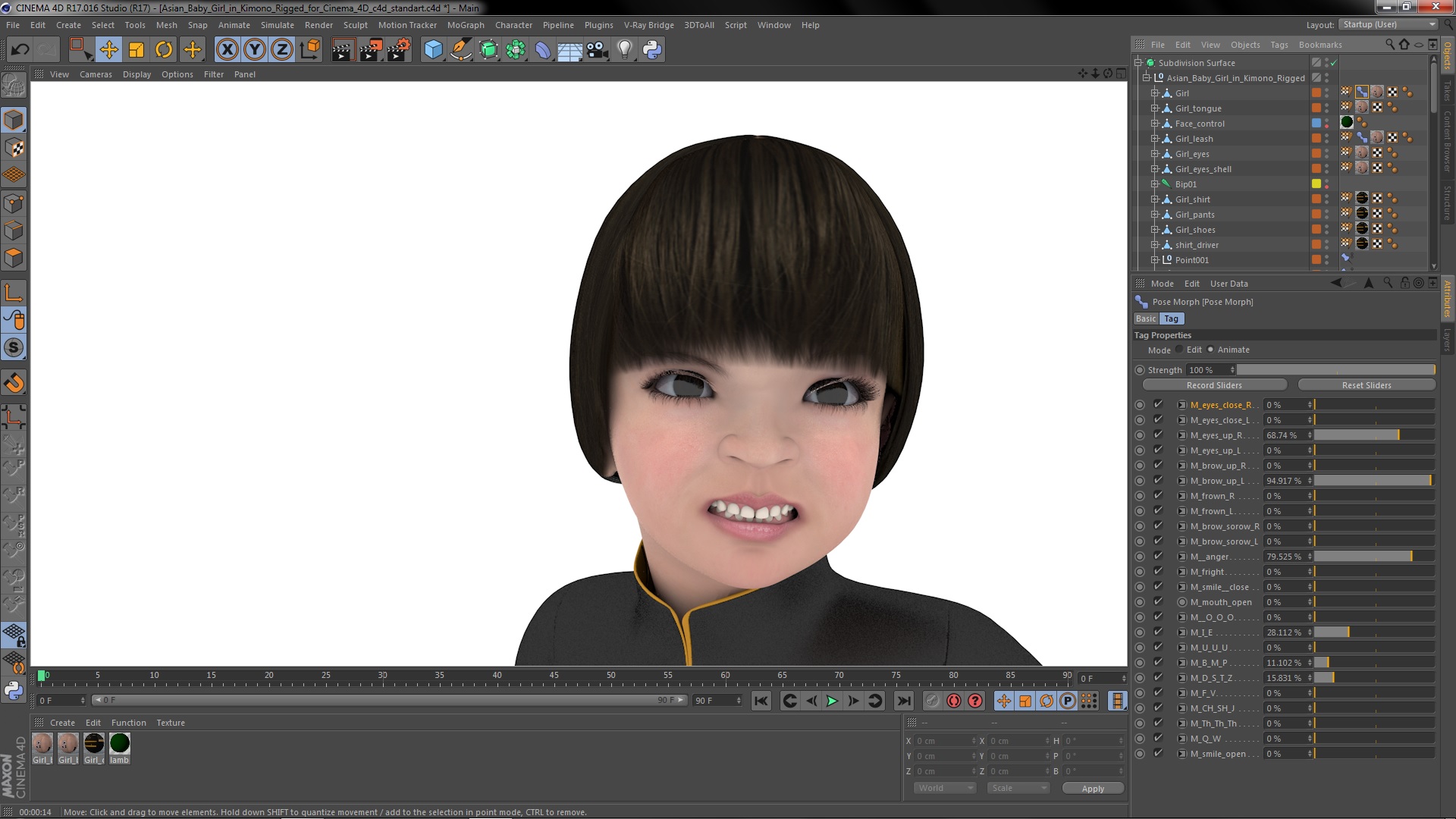Expand the Face_control tree node
This screenshot has height=819, width=1456.
point(1155,124)
